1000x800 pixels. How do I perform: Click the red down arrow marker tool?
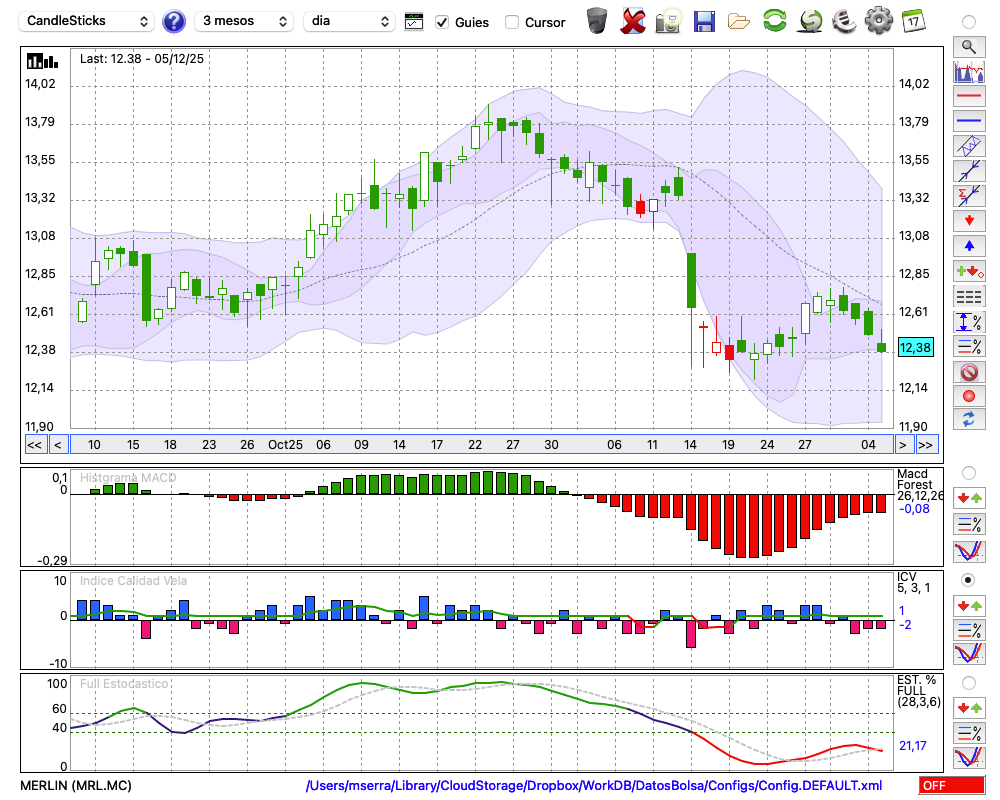tap(969, 221)
